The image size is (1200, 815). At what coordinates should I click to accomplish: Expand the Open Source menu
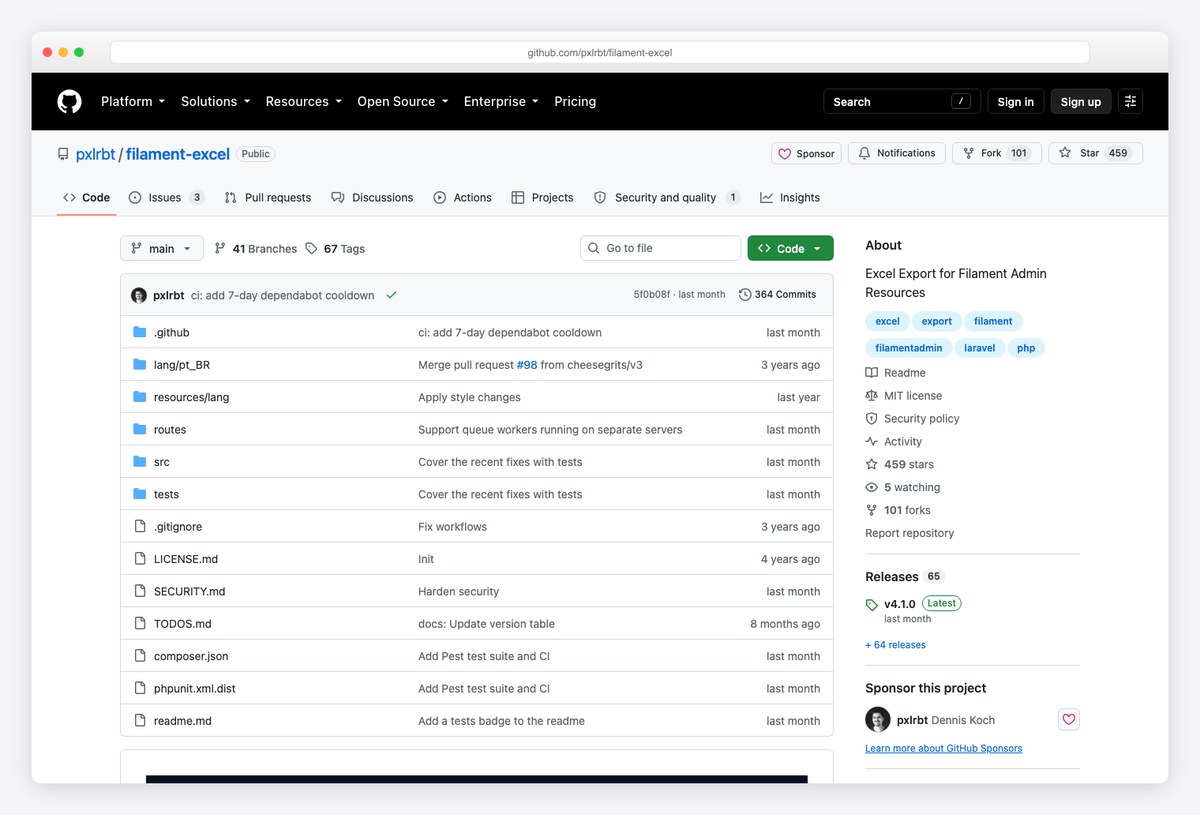click(x=403, y=101)
